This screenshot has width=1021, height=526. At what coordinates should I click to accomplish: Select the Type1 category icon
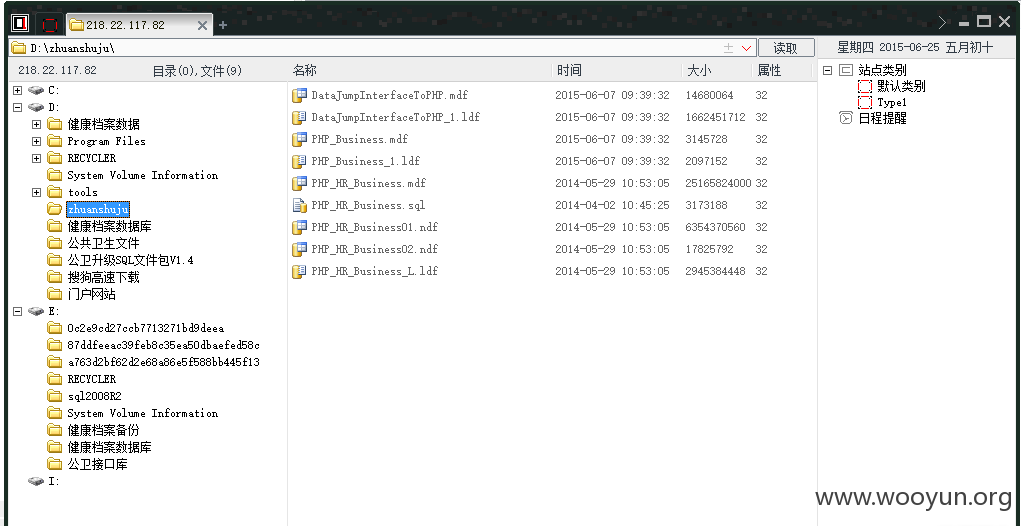click(865, 102)
